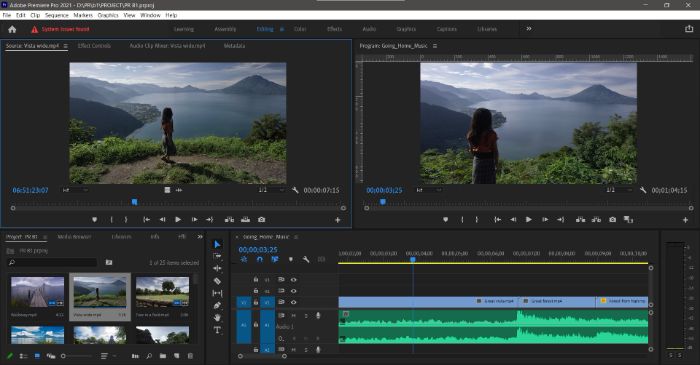Image resolution: width=700 pixels, height=365 pixels.
Task: Open Source monitor zoom level dropdown
Action: (75, 190)
